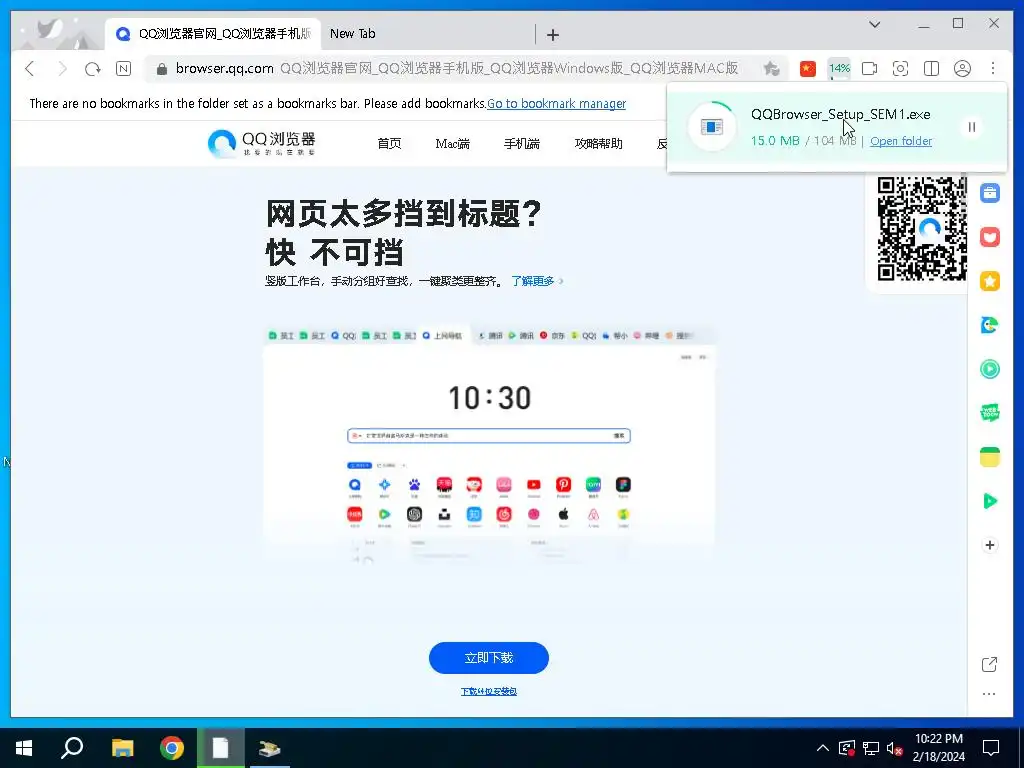Open the 攻略帮助 navigation item
This screenshot has height=768, width=1024.
tap(598, 144)
